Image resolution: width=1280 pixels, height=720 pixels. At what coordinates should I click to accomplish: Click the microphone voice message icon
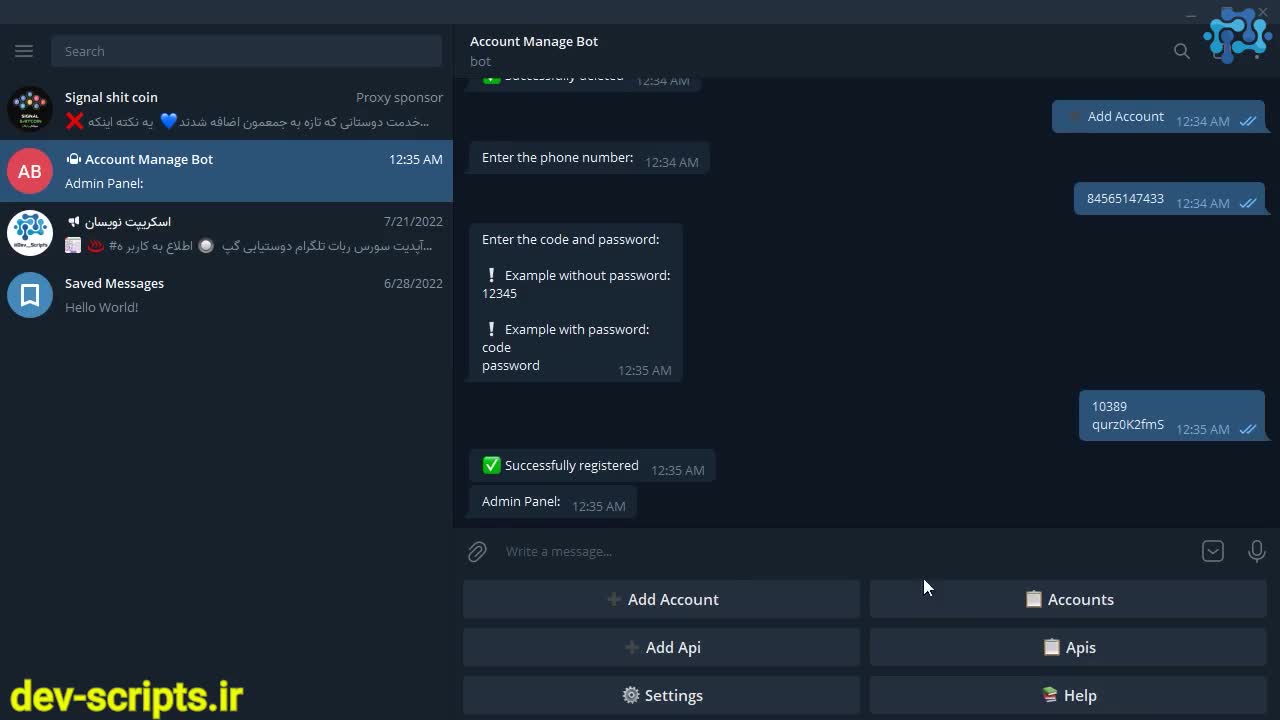[1256, 551]
